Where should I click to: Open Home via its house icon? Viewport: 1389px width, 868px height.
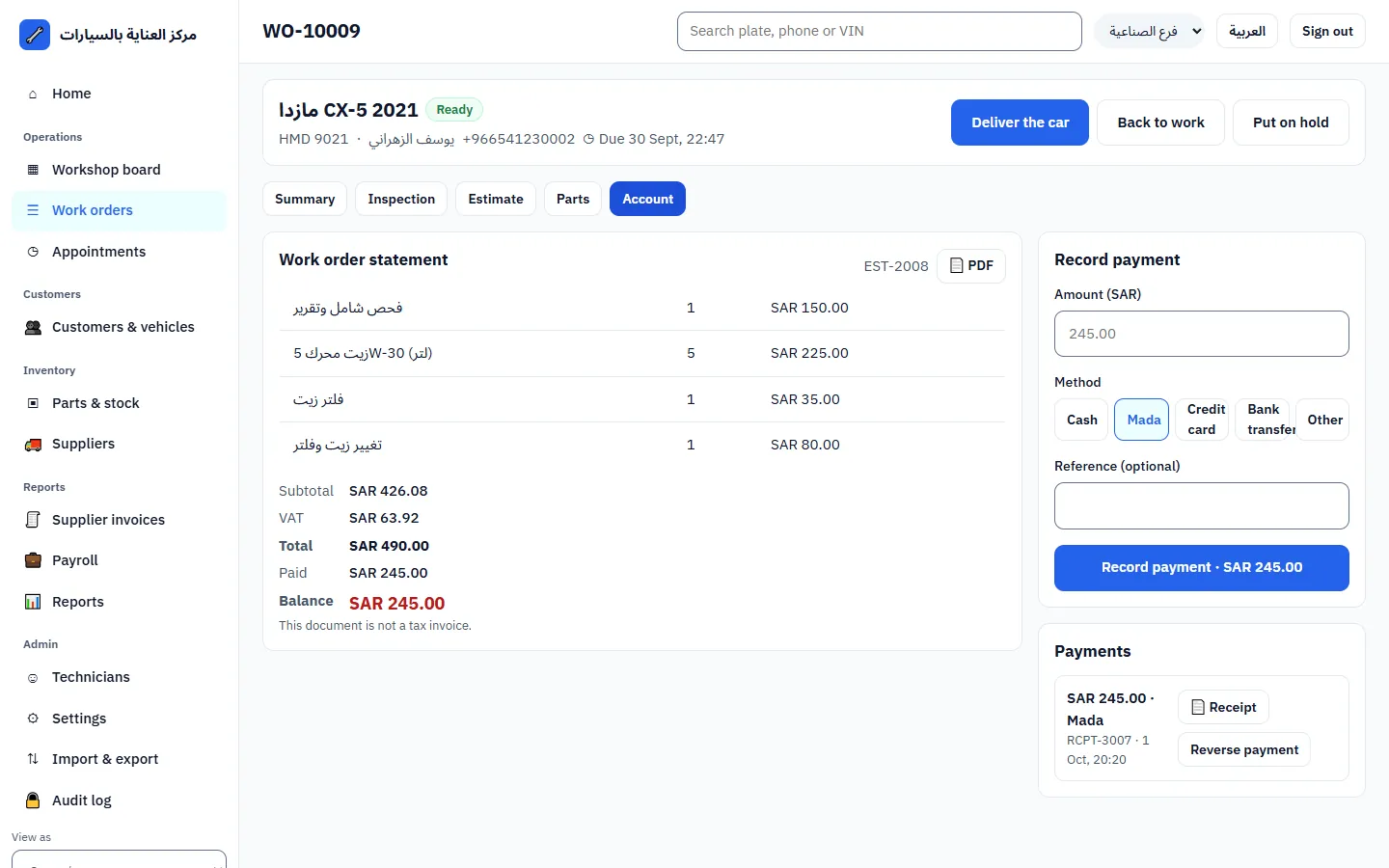coord(33,94)
